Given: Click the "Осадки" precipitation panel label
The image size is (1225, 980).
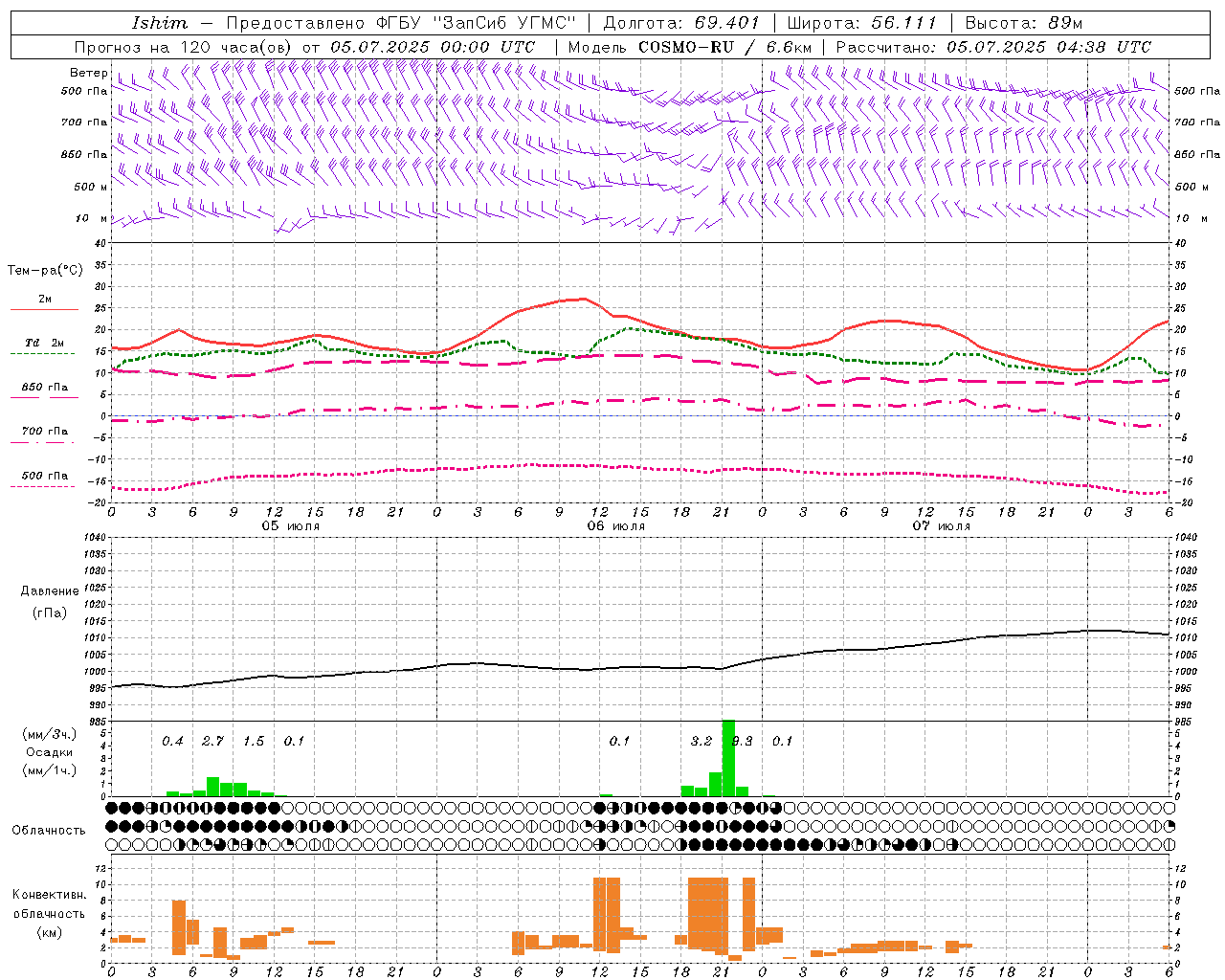Looking at the screenshot, I should coord(50,752).
